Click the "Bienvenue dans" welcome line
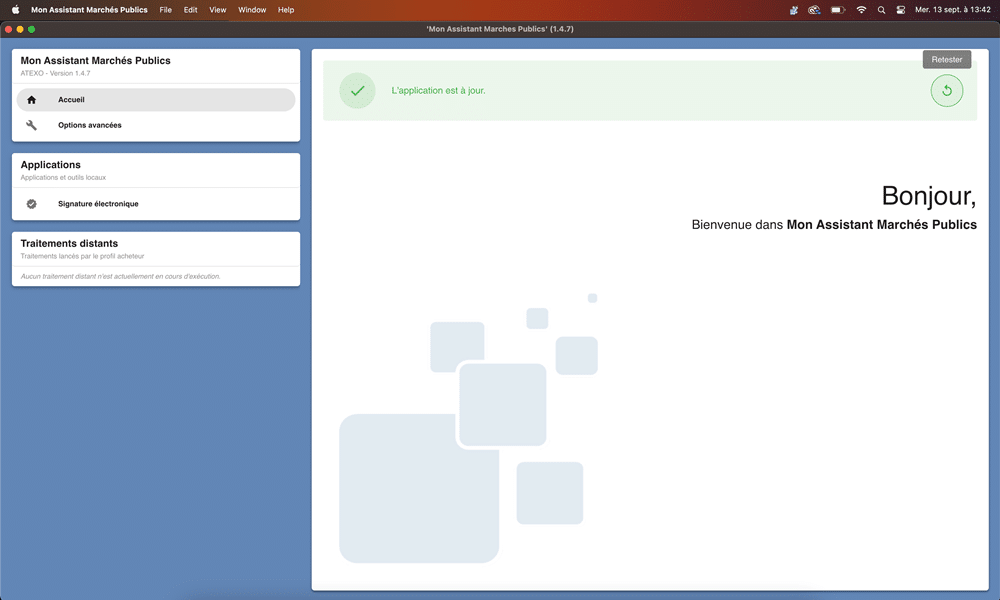Image resolution: width=1000 pixels, height=600 pixels. point(834,224)
